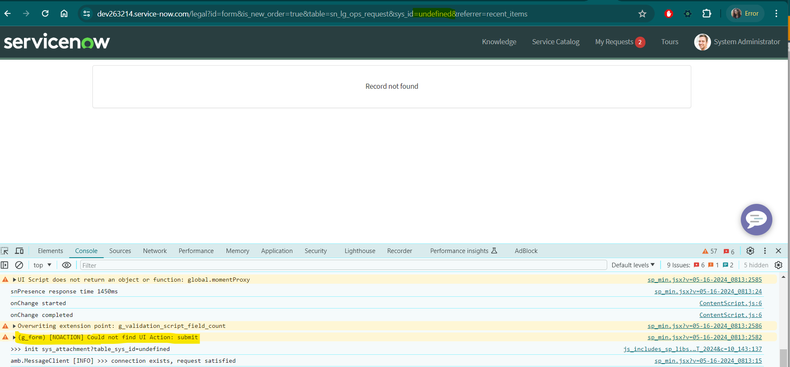Close the DevTools panel
The image size is (790, 367).
(778, 251)
